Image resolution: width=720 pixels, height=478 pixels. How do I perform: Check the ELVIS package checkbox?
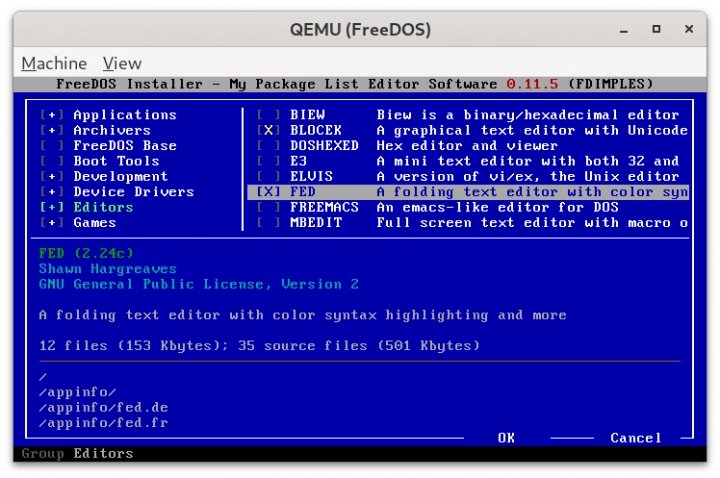[268, 176]
